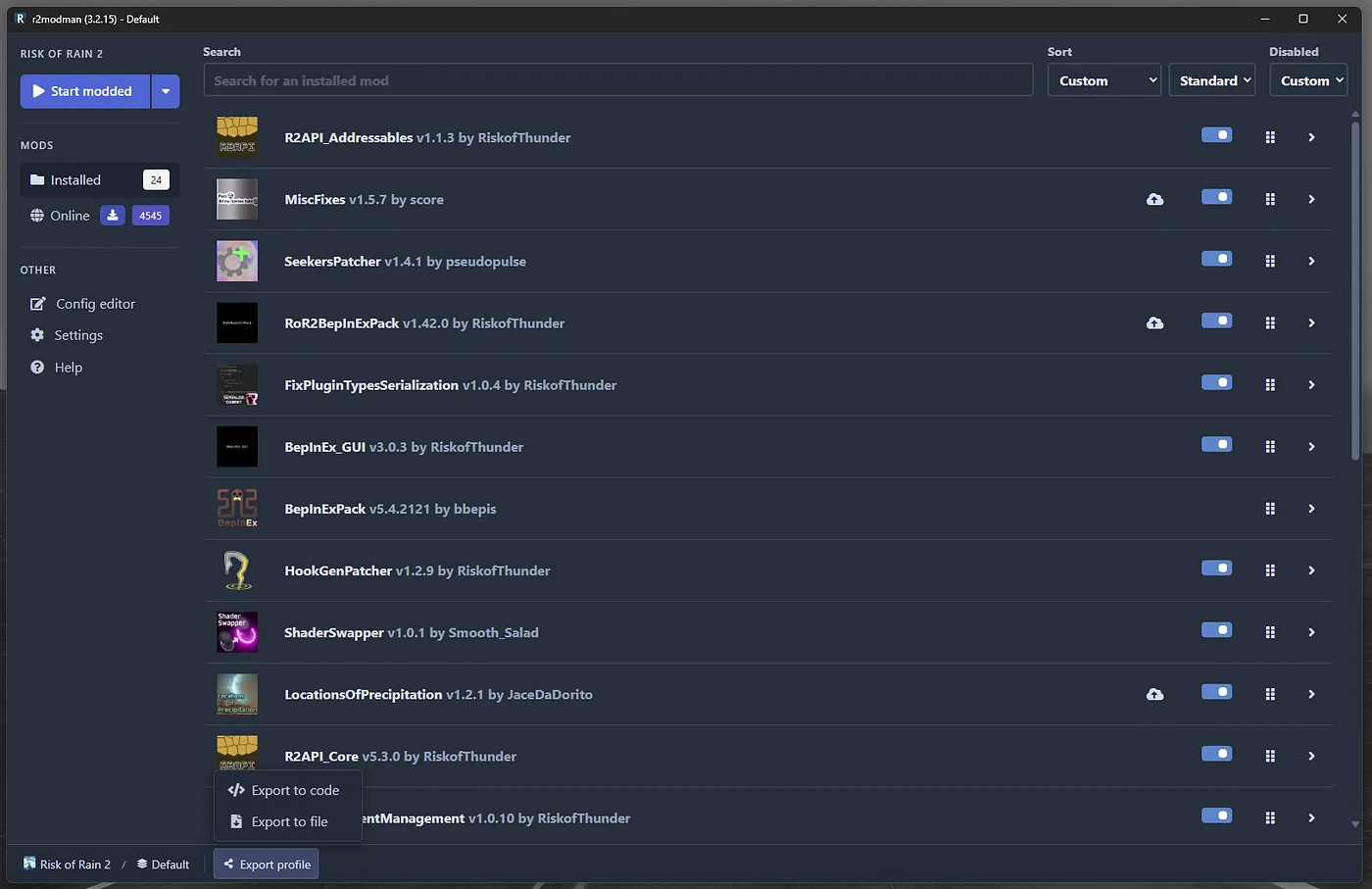Screen dimensions: 1372x889
Task: Toggle the SeekersPatcher mod switch
Action: pyautogui.click(x=1217, y=259)
